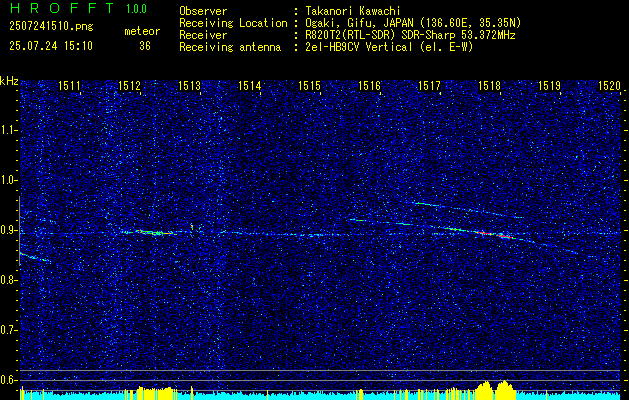Click the observer name Takanori Kawachi

click(x=353, y=11)
